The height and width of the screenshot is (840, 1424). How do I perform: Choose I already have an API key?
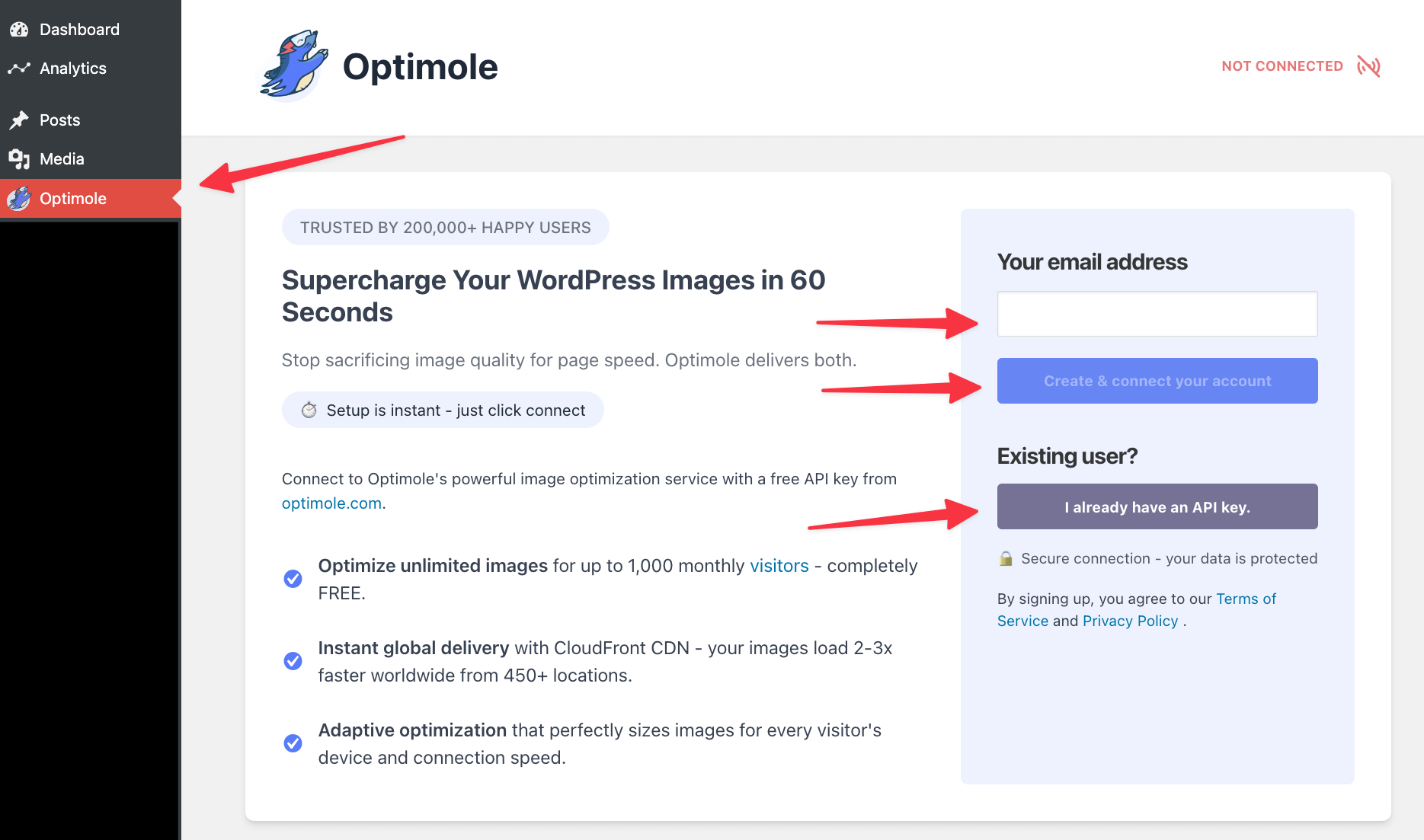1157,506
